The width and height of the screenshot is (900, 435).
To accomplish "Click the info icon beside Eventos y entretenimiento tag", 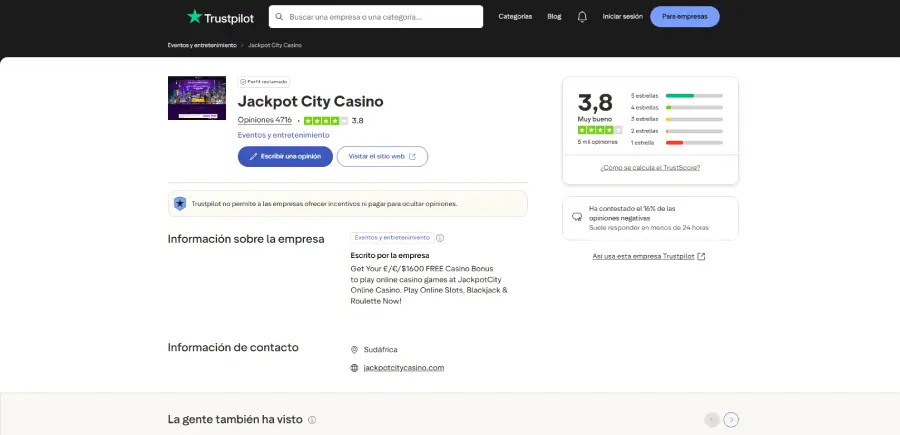I will pos(440,238).
